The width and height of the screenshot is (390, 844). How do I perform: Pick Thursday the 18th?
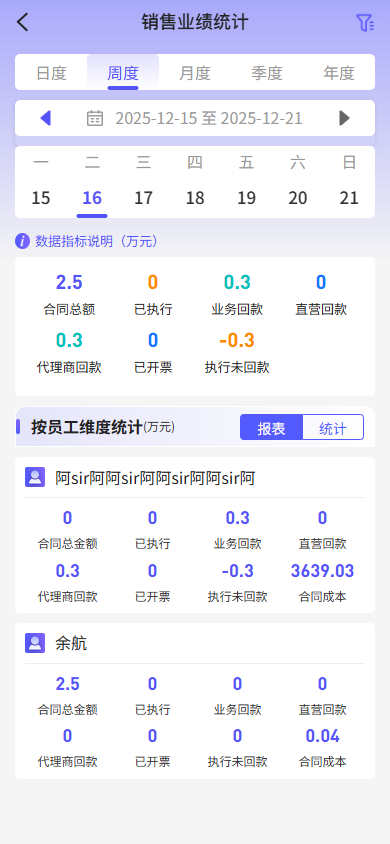pyautogui.click(x=195, y=198)
